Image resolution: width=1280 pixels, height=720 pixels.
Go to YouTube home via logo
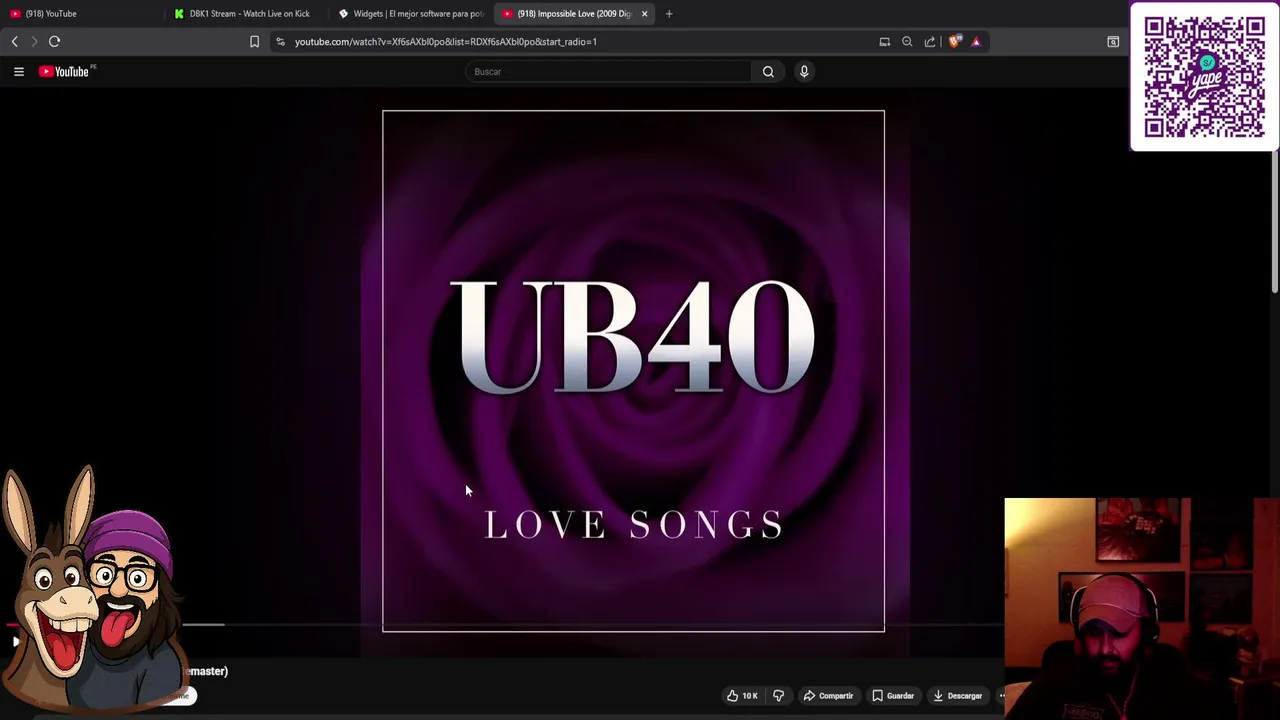tap(65, 72)
